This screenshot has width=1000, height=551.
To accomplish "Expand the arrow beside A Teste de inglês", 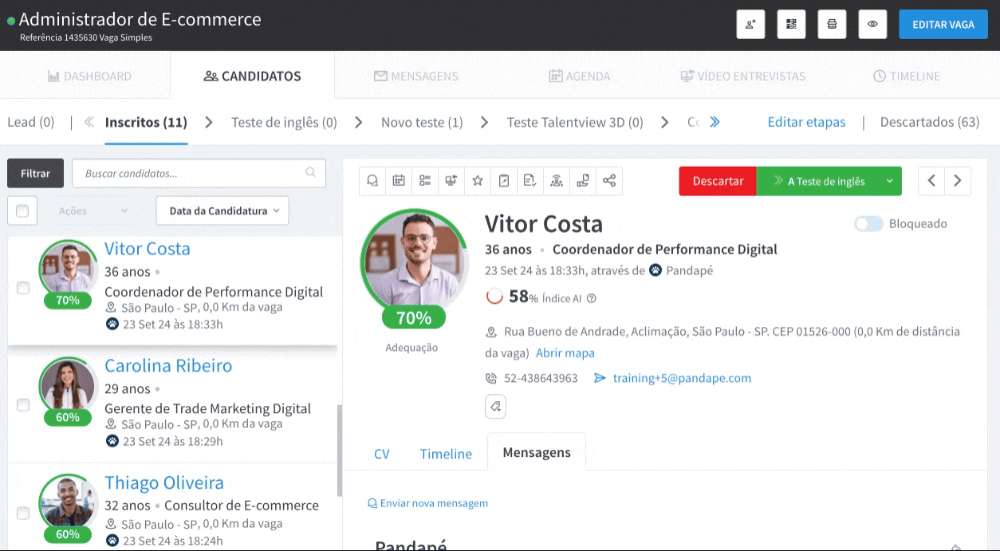I will [888, 181].
